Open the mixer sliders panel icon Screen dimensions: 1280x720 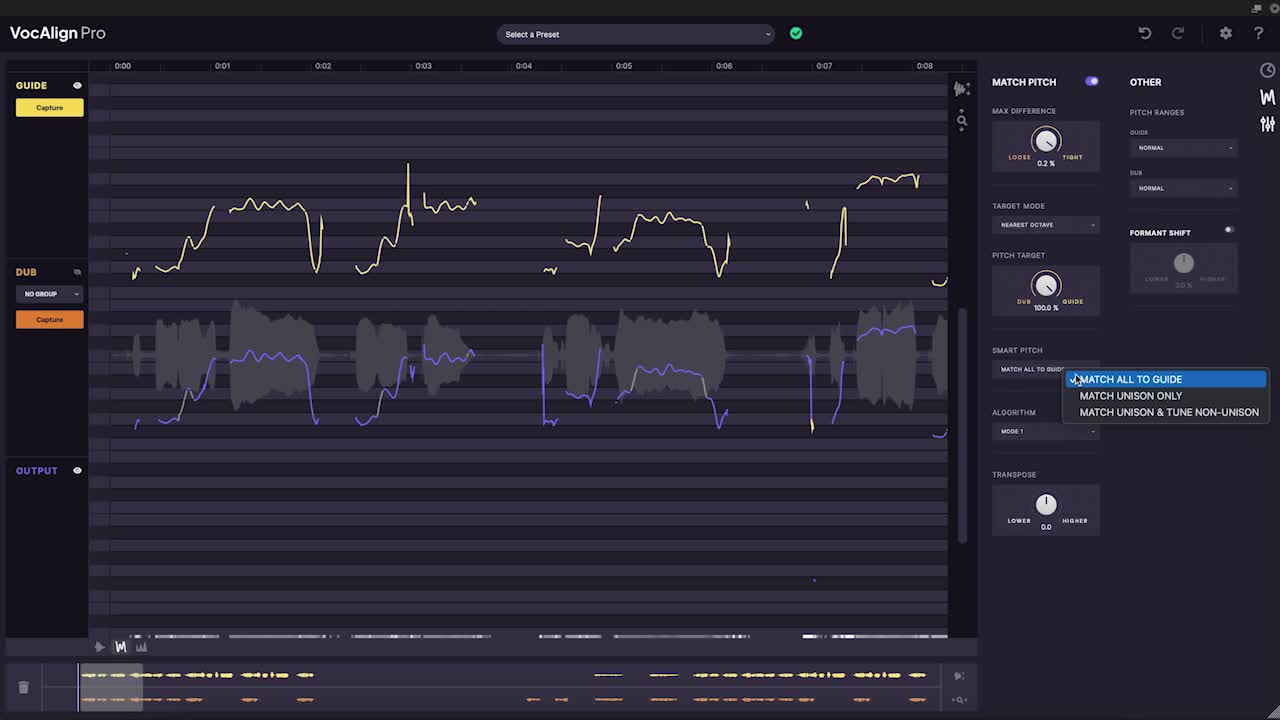point(1267,124)
